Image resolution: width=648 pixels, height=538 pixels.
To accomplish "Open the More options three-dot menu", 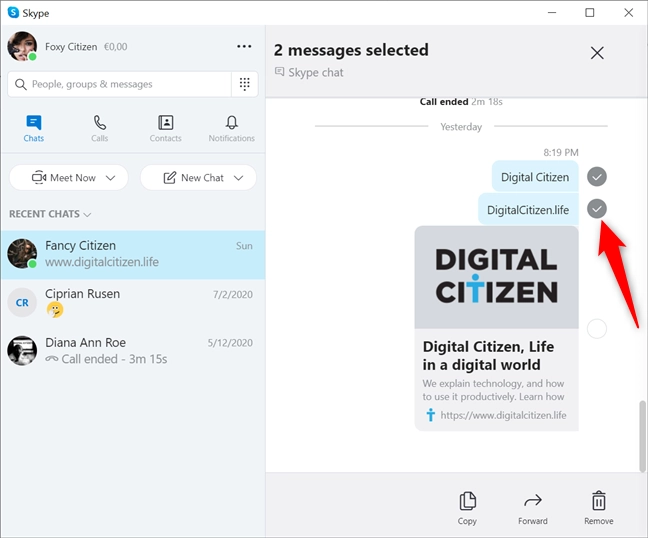I will pyautogui.click(x=244, y=46).
